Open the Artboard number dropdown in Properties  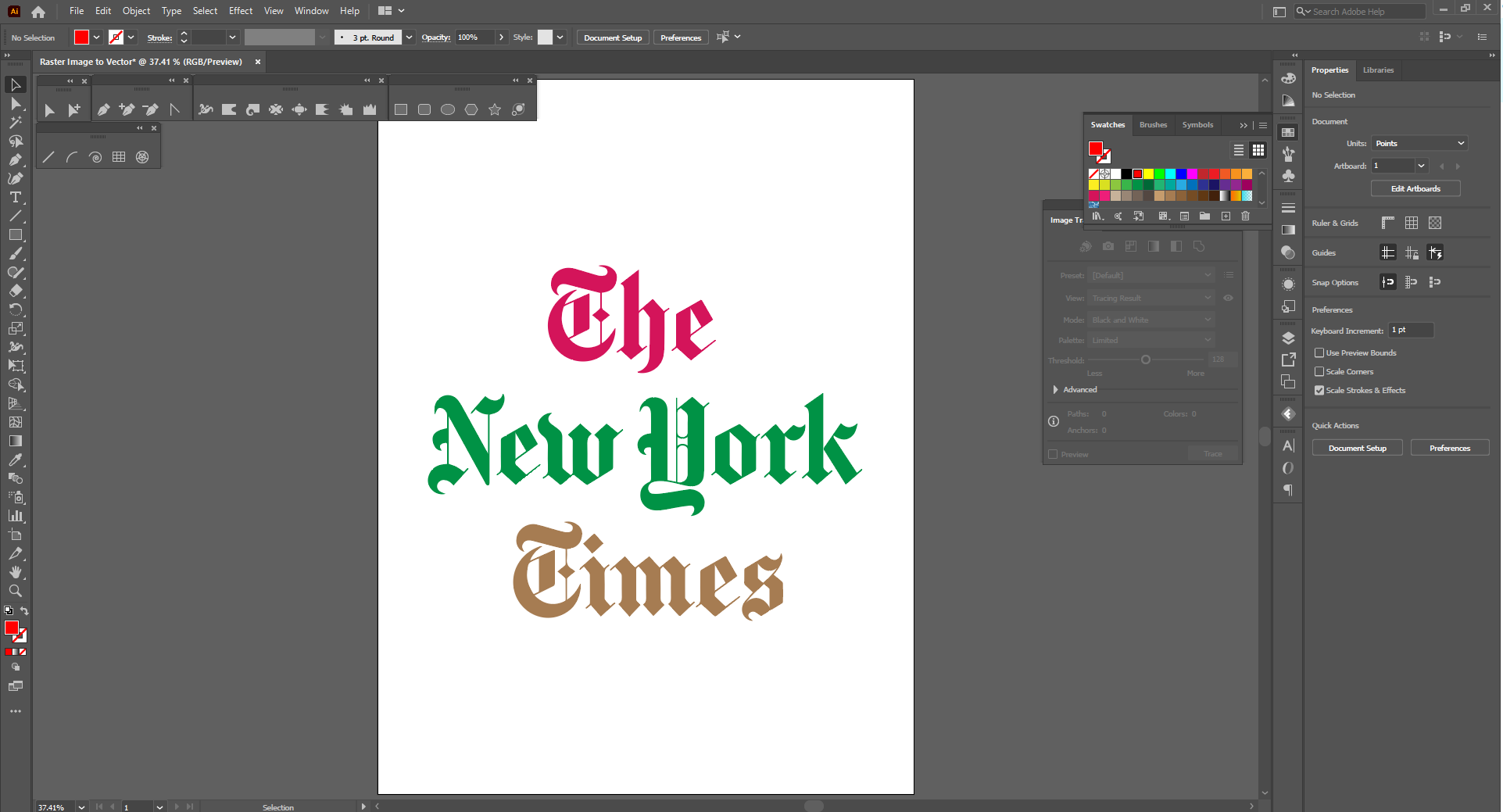pyautogui.click(x=1422, y=166)
